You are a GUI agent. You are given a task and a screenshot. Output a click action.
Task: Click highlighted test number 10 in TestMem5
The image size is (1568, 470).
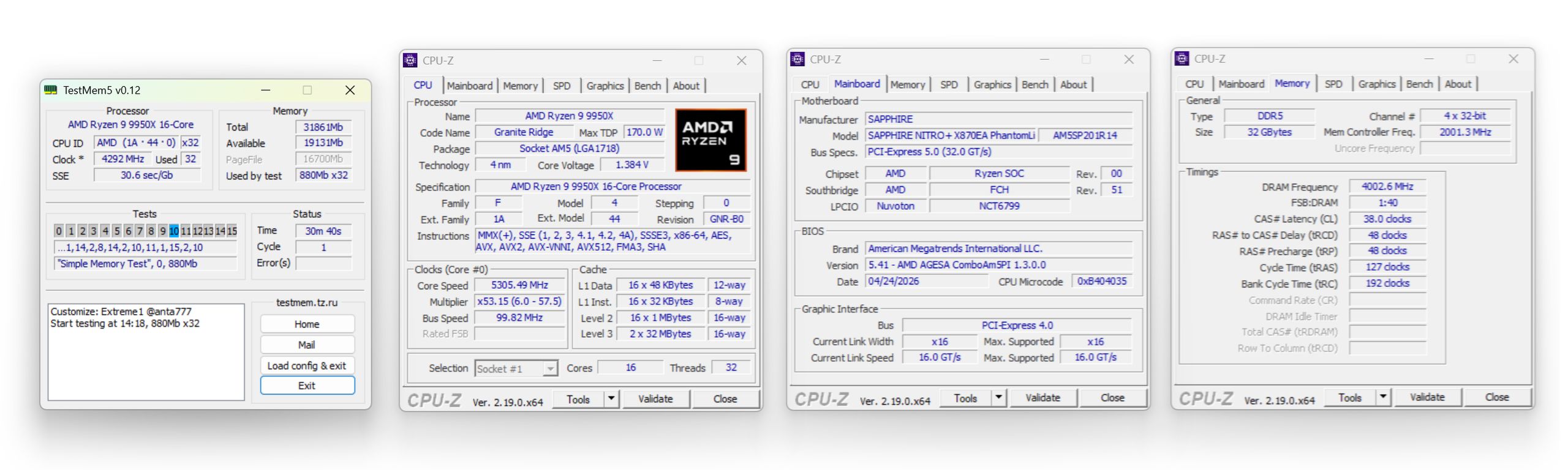pos(174,231)
